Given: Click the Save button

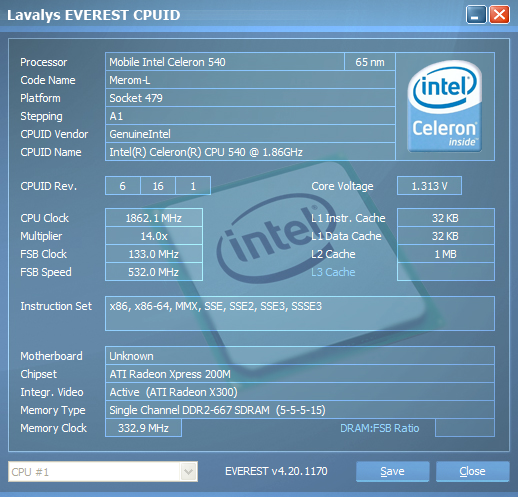Looking at the screenshot, I should click(x=392, y=471).
